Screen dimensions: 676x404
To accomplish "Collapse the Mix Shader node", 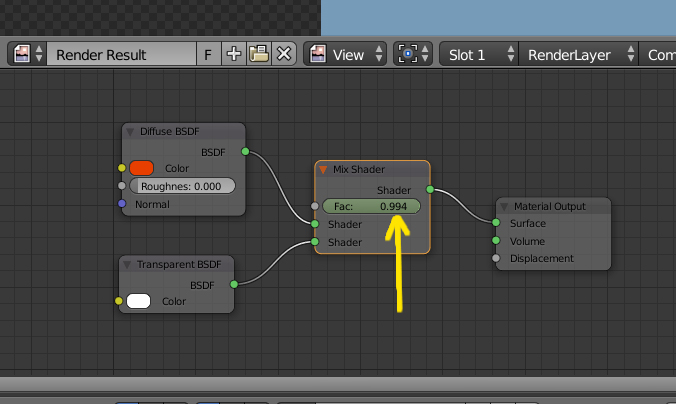I will (x=323, y=170).
